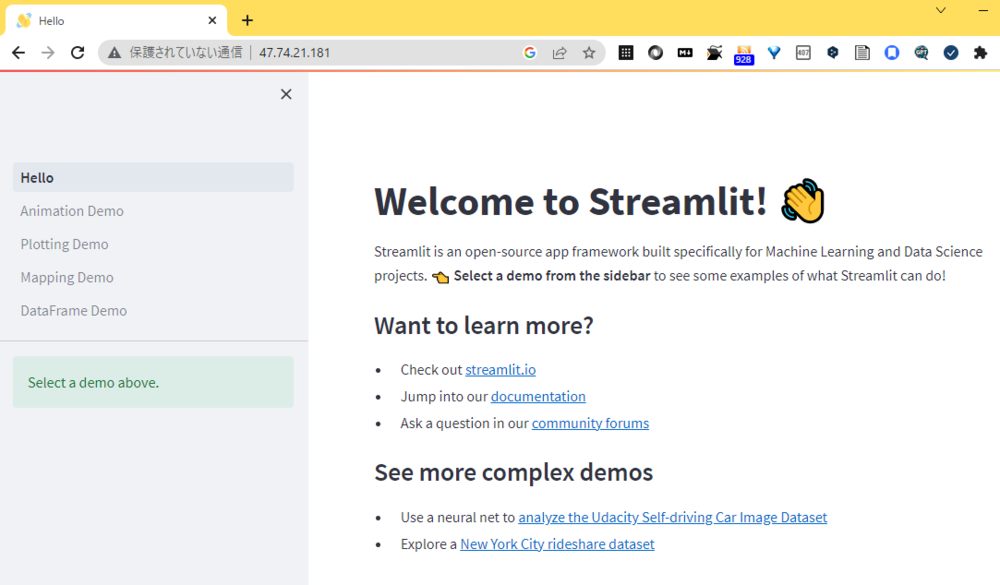The width and height of the screenshot is (1000, 585).
Task: Open the extensions puzzle piece menu
Action: [980, 53]
